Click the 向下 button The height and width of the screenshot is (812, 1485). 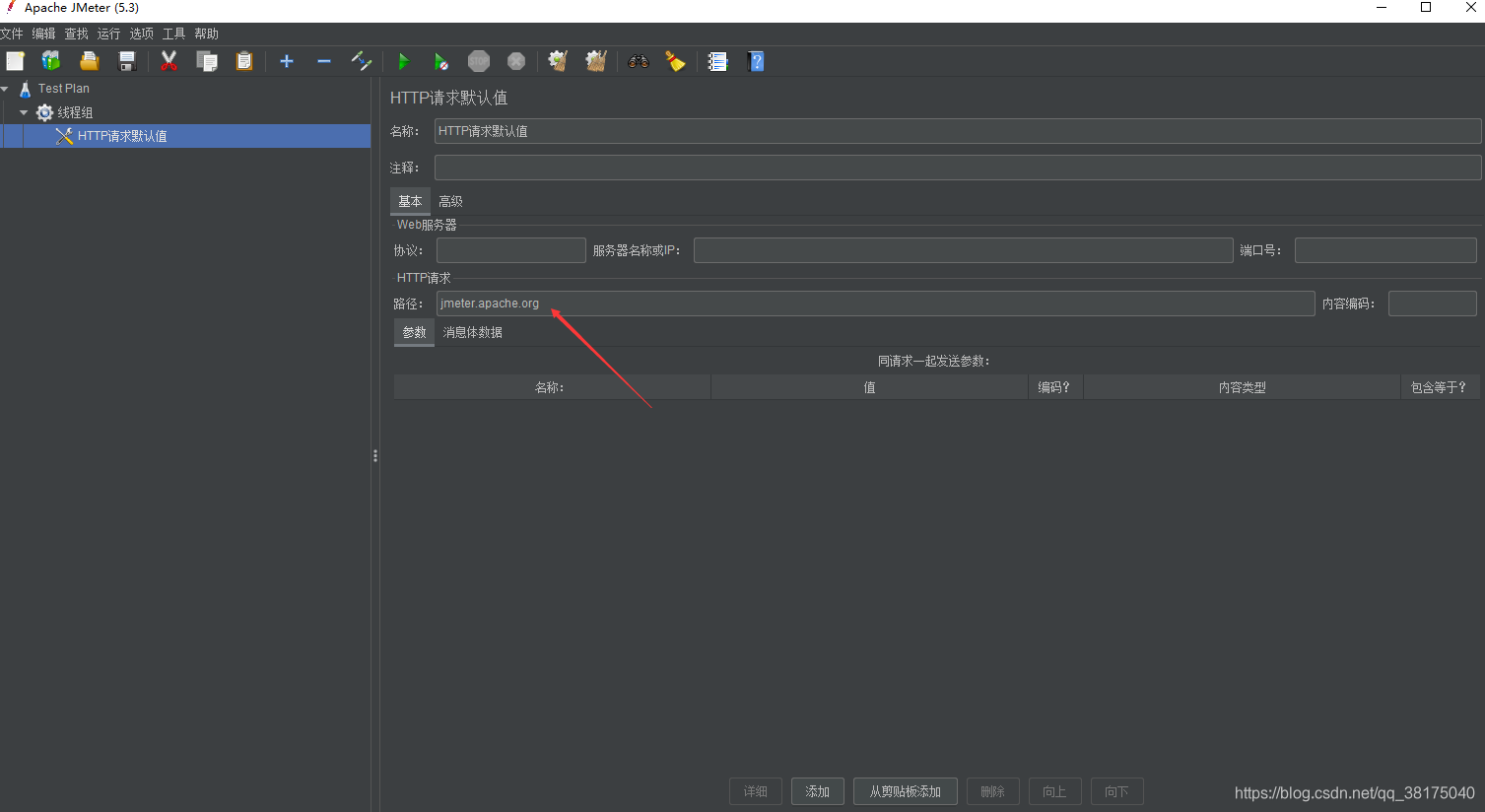(x=1117, y=791)
